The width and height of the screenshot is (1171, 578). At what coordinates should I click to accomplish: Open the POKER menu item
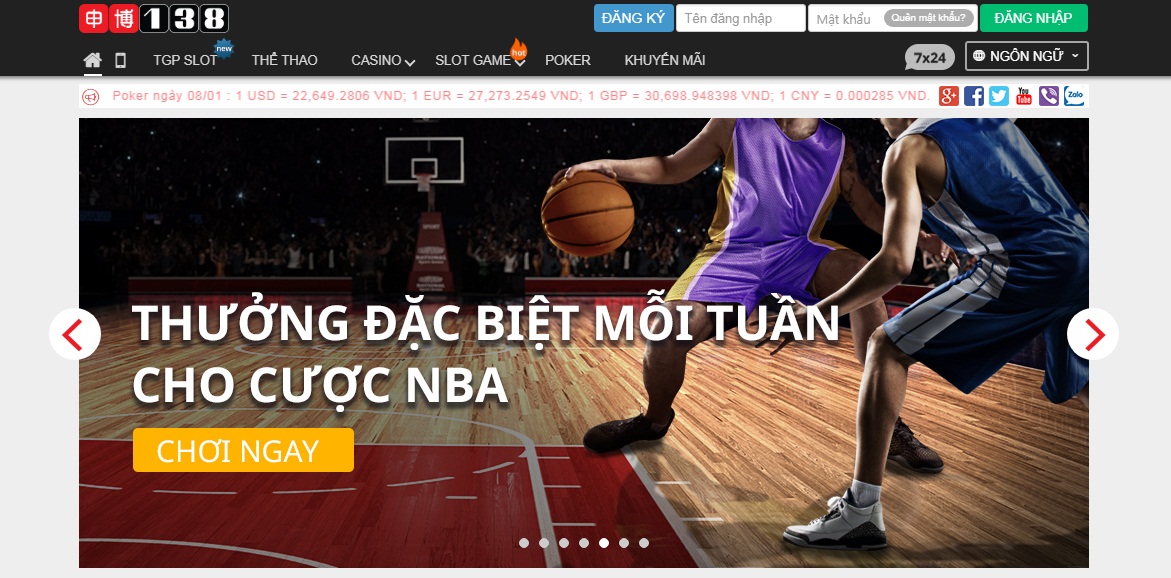[568, 60]
